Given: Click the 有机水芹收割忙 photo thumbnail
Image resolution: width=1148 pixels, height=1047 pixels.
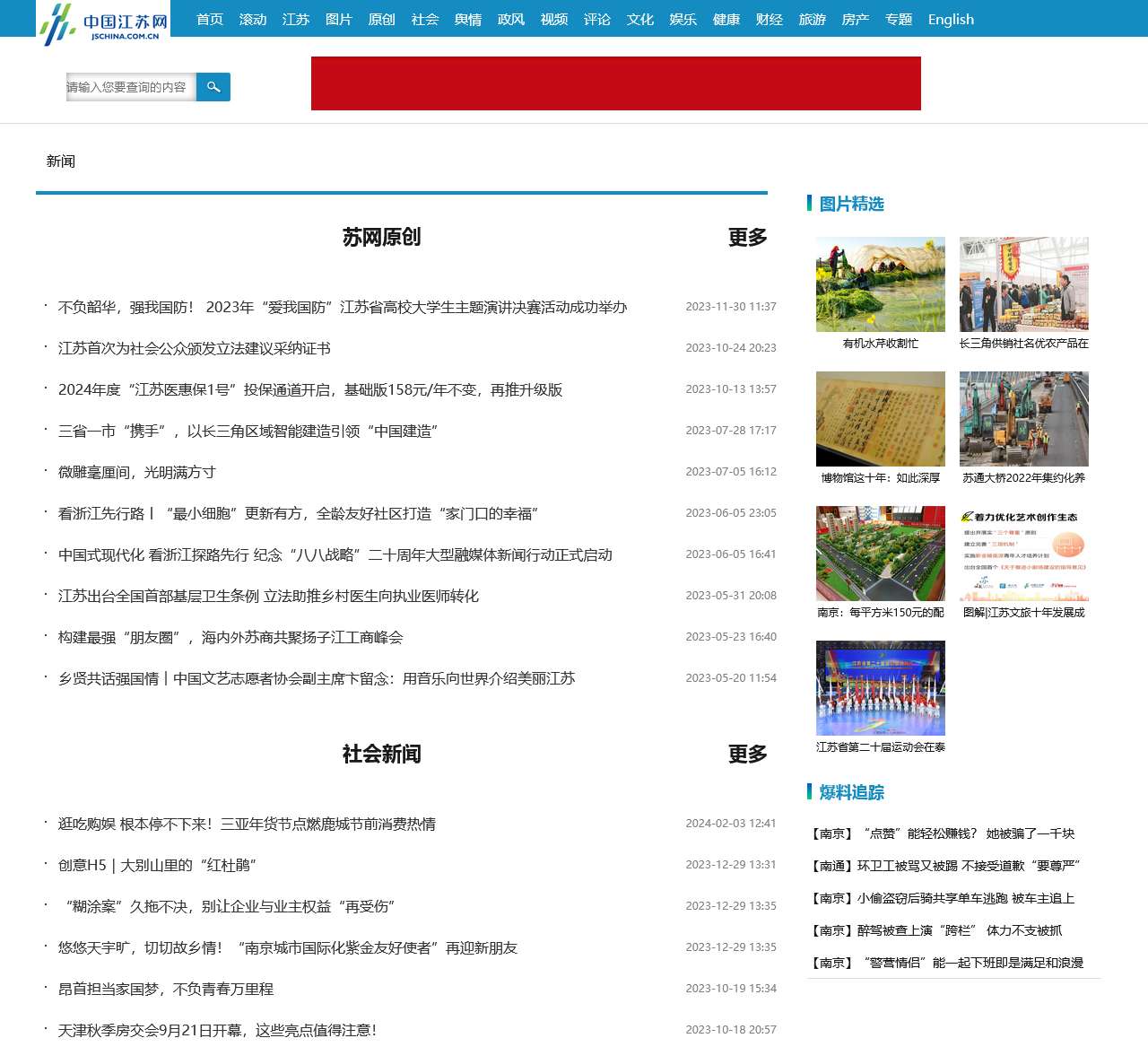Looking at the screenshot, I should pos(880,284).
